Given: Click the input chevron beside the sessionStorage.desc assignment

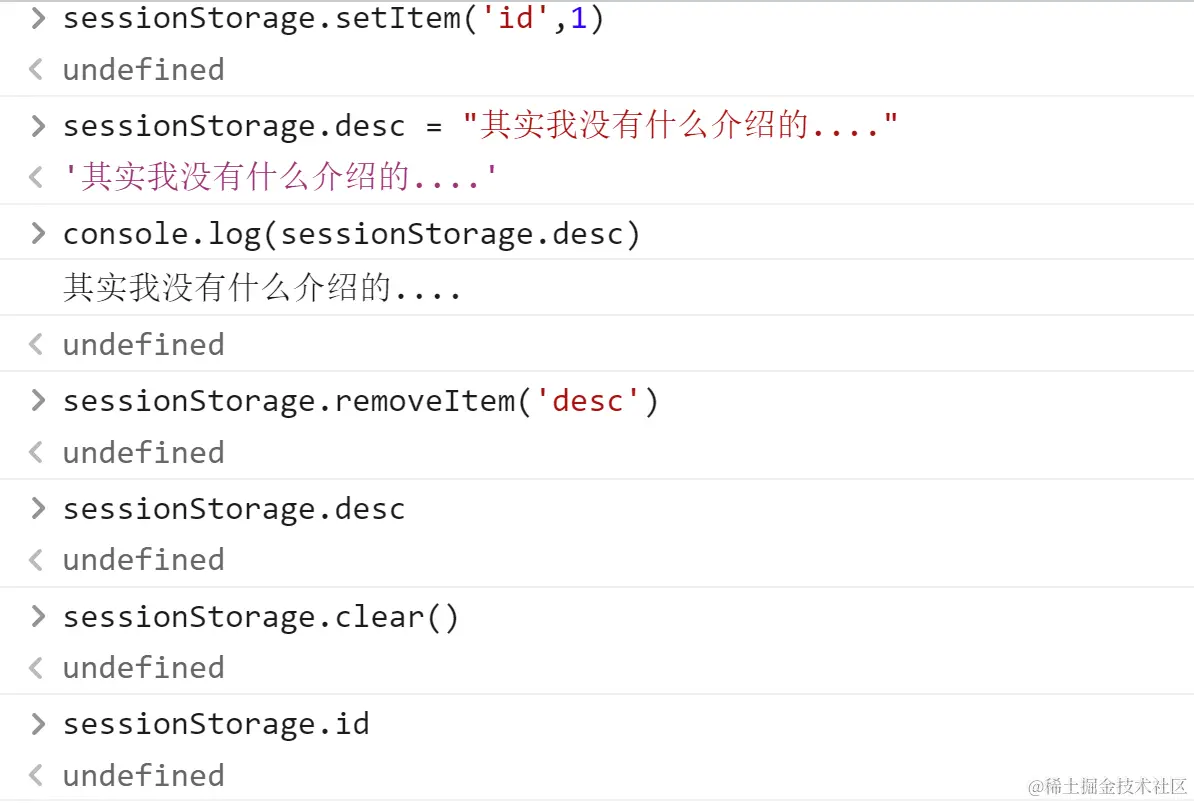Looking at the screenshot, I should click(38, 126).
